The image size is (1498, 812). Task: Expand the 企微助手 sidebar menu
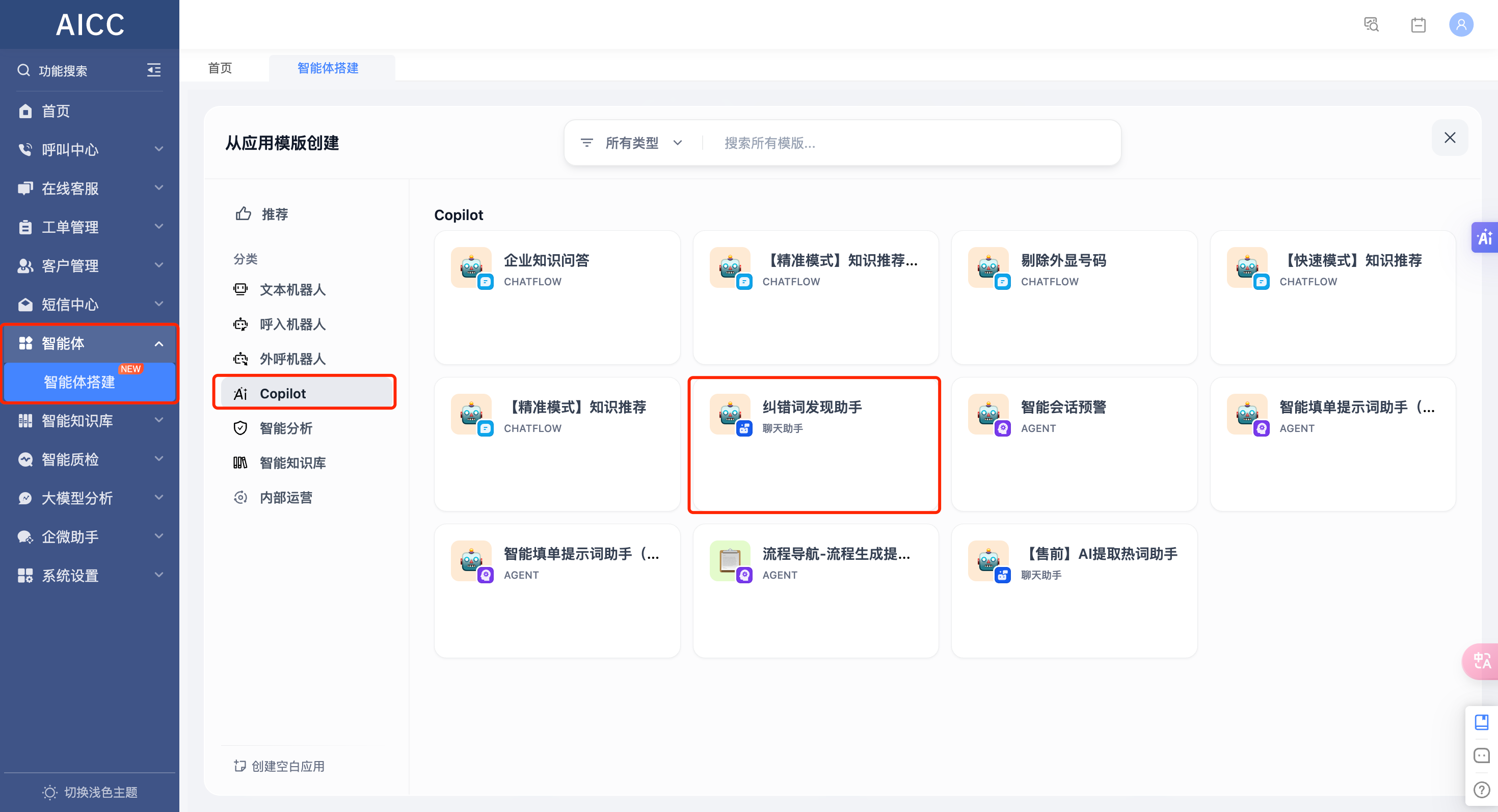tap(90, 536)
